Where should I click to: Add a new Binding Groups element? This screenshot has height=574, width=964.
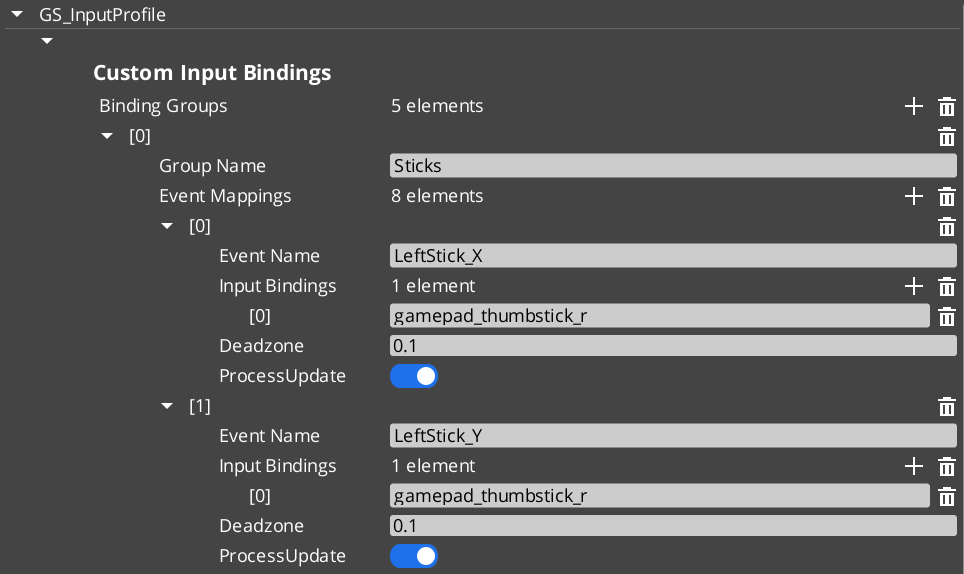[x=914, y=106]
